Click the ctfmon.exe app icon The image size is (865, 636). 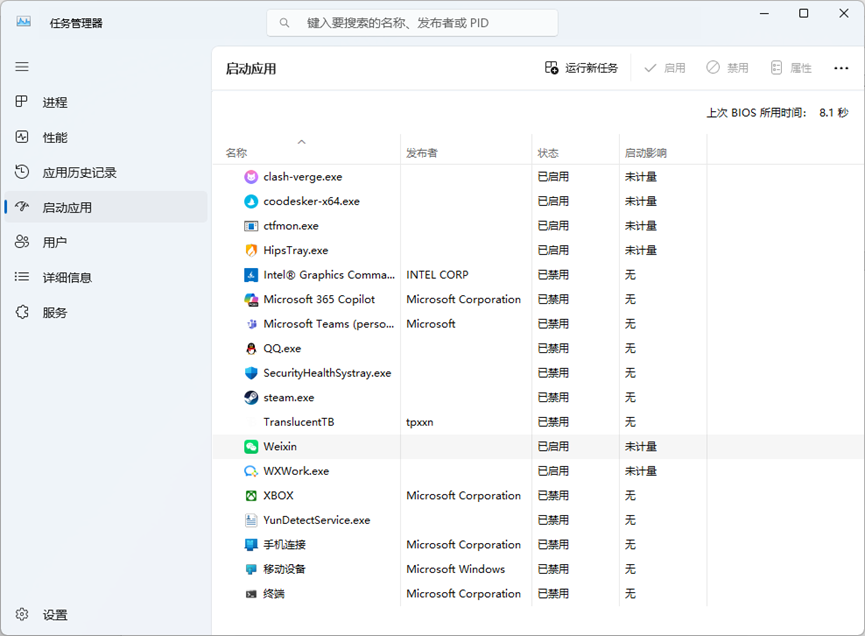point(251,226)
